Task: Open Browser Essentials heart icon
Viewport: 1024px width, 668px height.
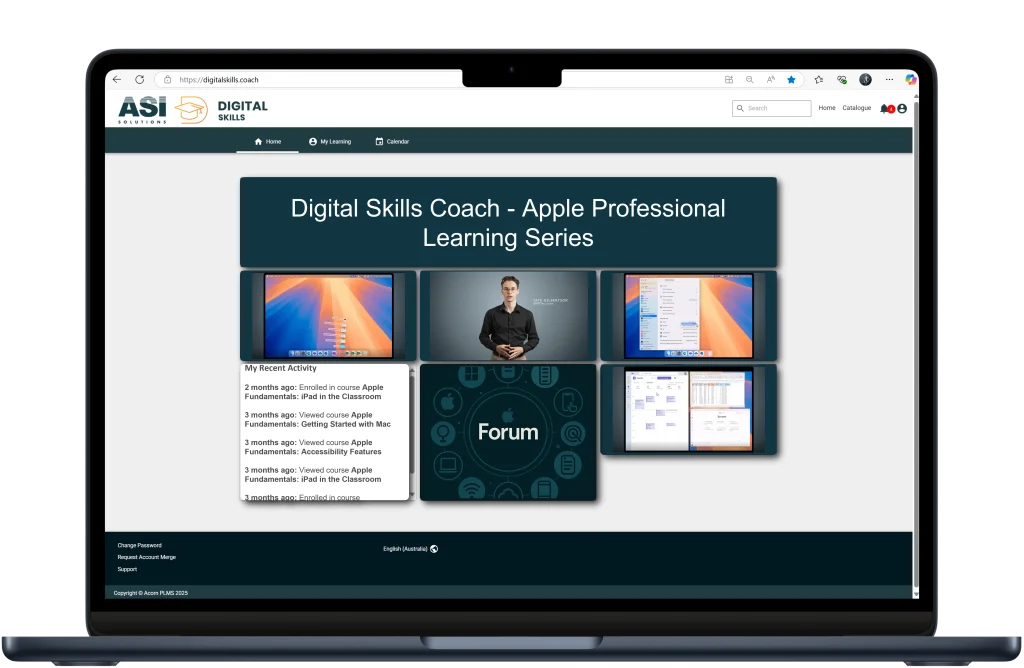Action: pos(842,80)
